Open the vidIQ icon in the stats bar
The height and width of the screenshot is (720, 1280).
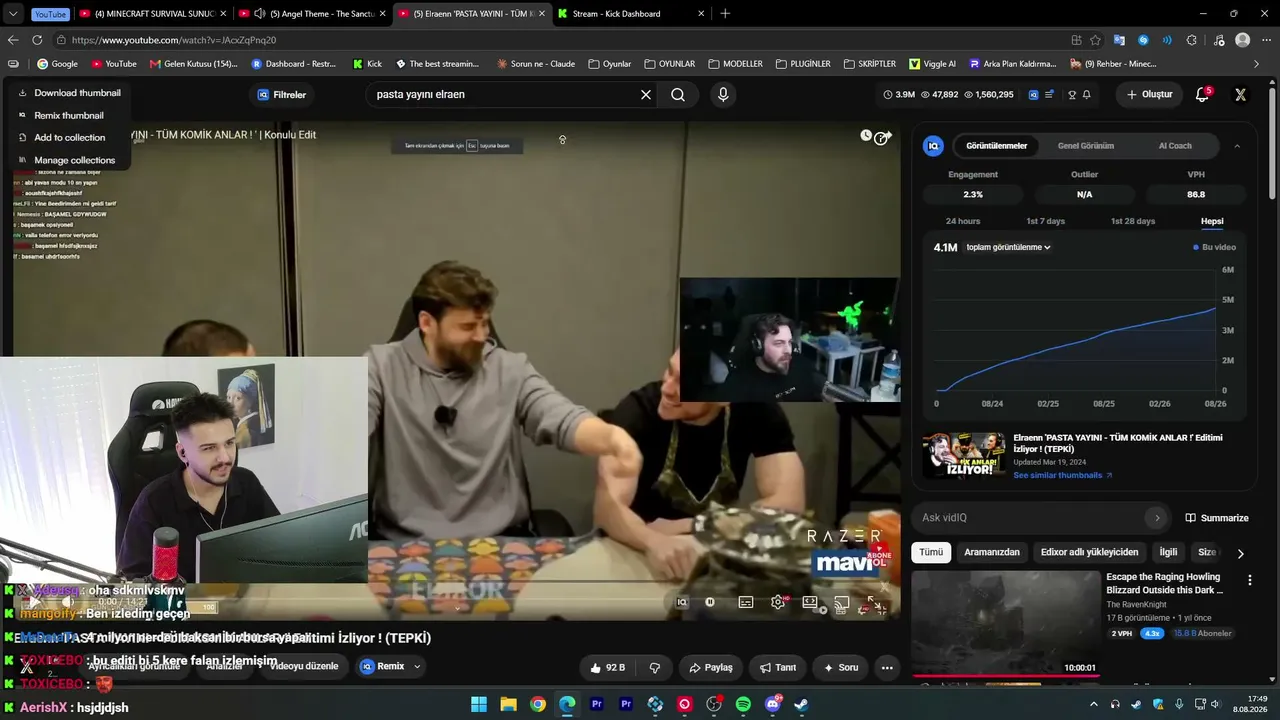1033,94
